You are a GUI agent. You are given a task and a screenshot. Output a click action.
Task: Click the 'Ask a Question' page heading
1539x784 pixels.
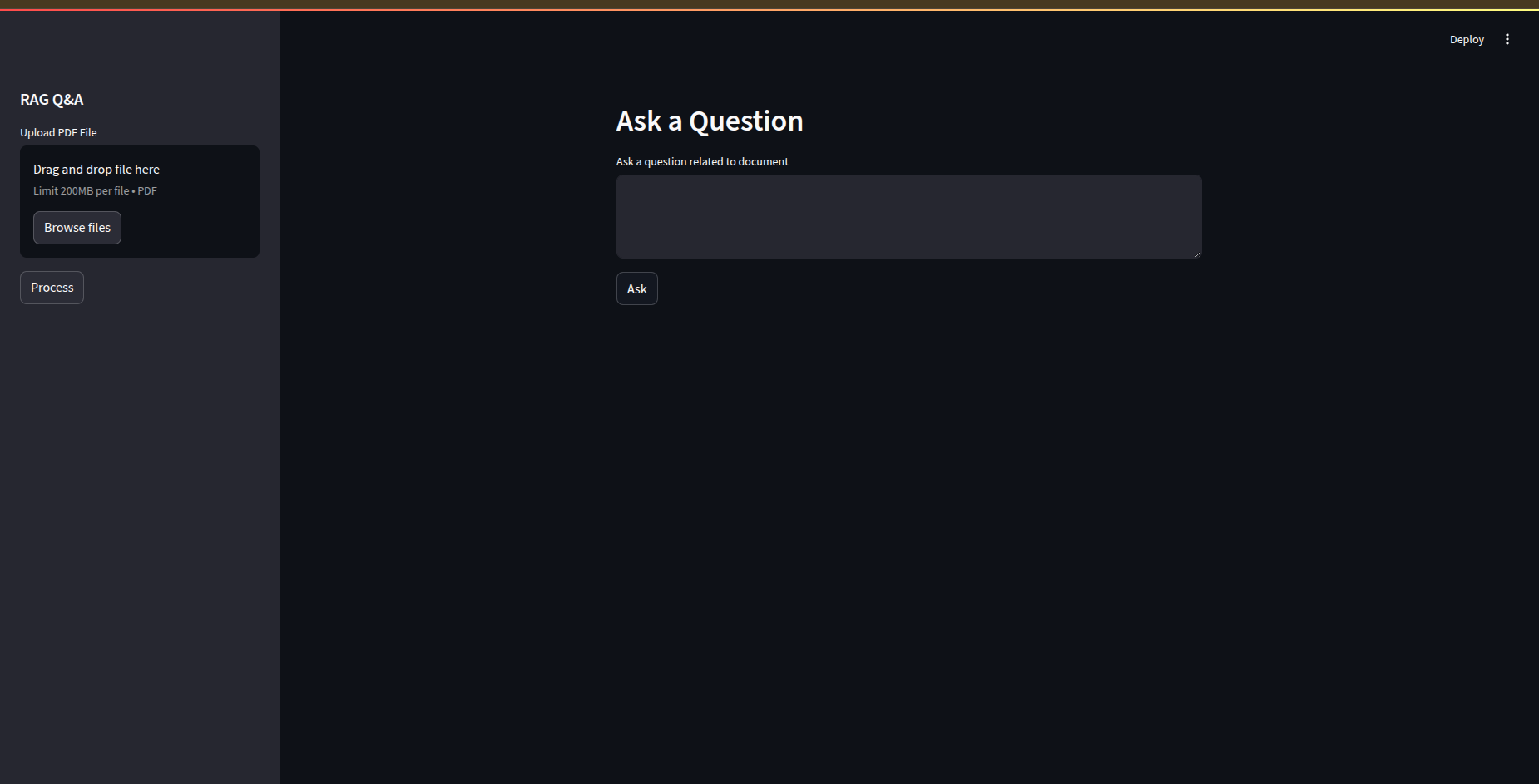click(x=709, y=121)
